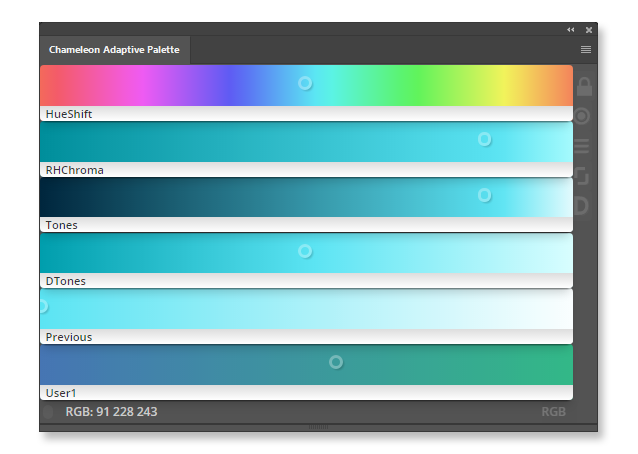This screenshot has width=638, height=454.
Task: Click the RGB: 91 228 243 readout
Action: 111,412
